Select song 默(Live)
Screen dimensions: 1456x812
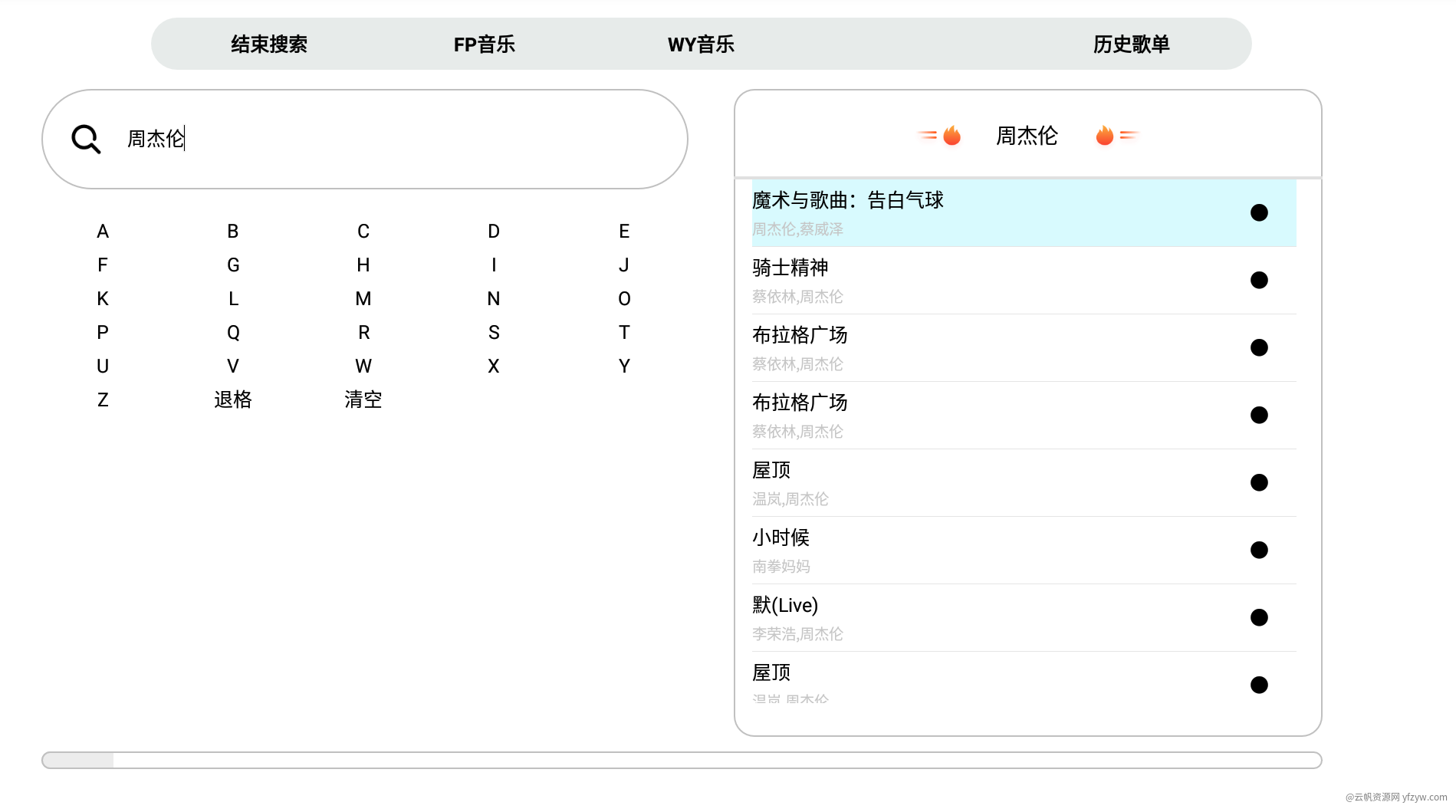(1024, 618)
